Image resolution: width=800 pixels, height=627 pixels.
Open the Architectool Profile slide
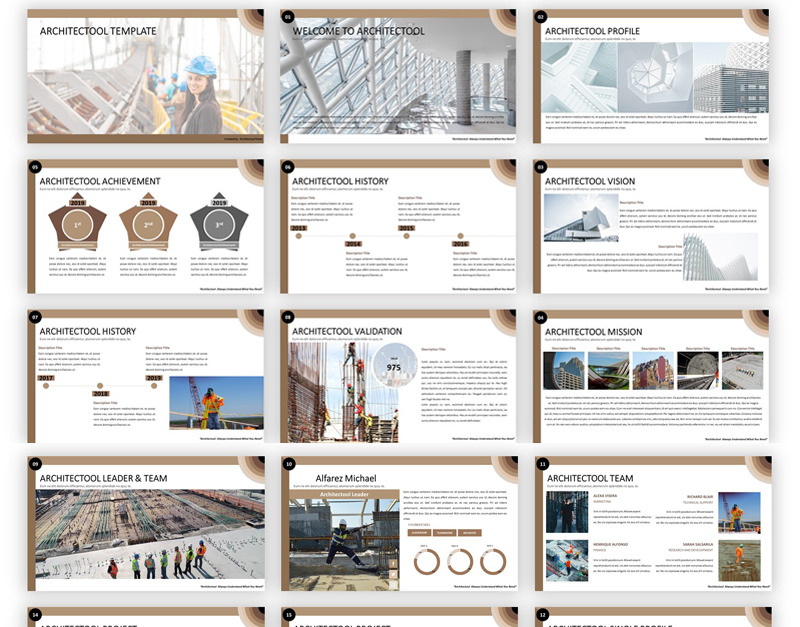tap(651, 76)
